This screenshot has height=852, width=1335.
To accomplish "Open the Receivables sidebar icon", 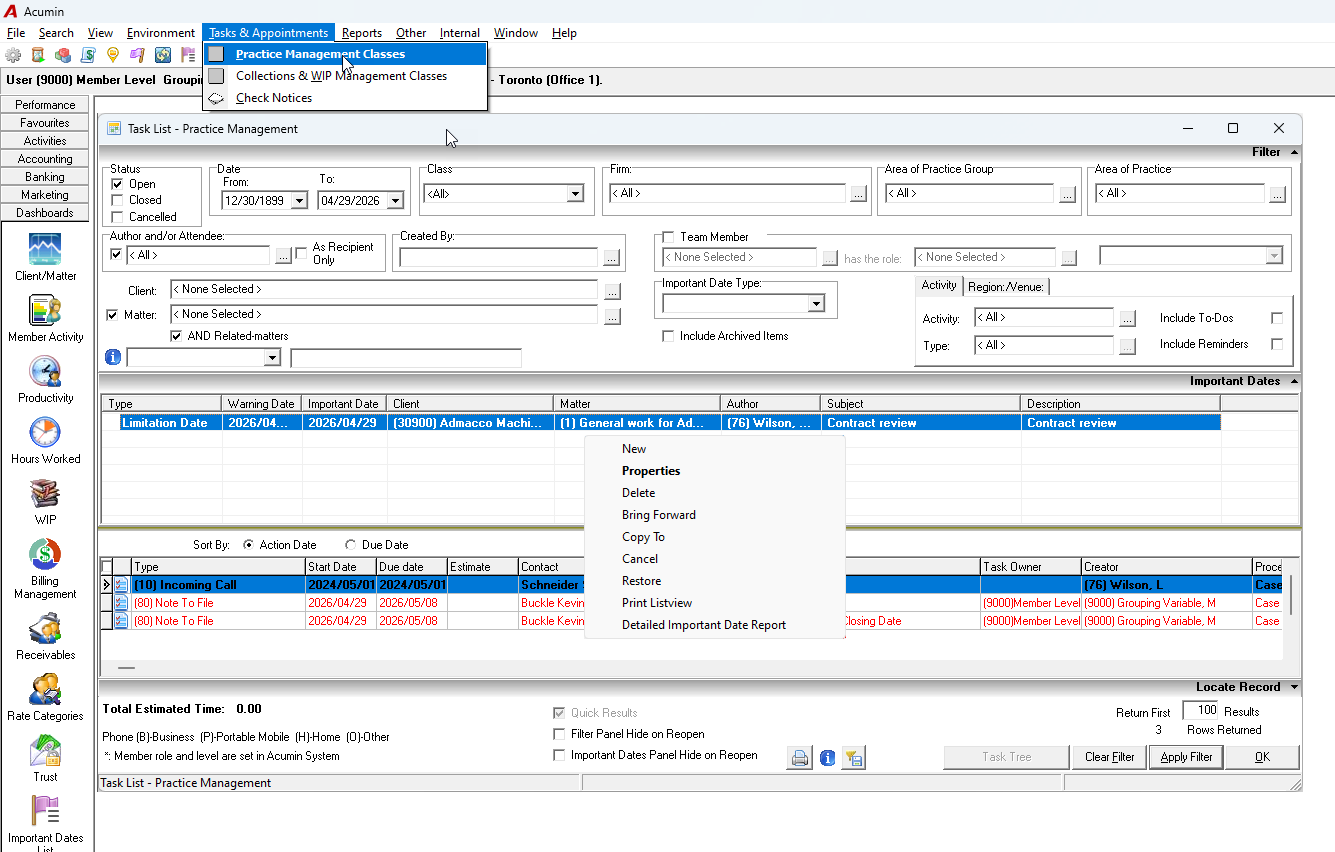I will pyautogui.click(x=46, y=636).
